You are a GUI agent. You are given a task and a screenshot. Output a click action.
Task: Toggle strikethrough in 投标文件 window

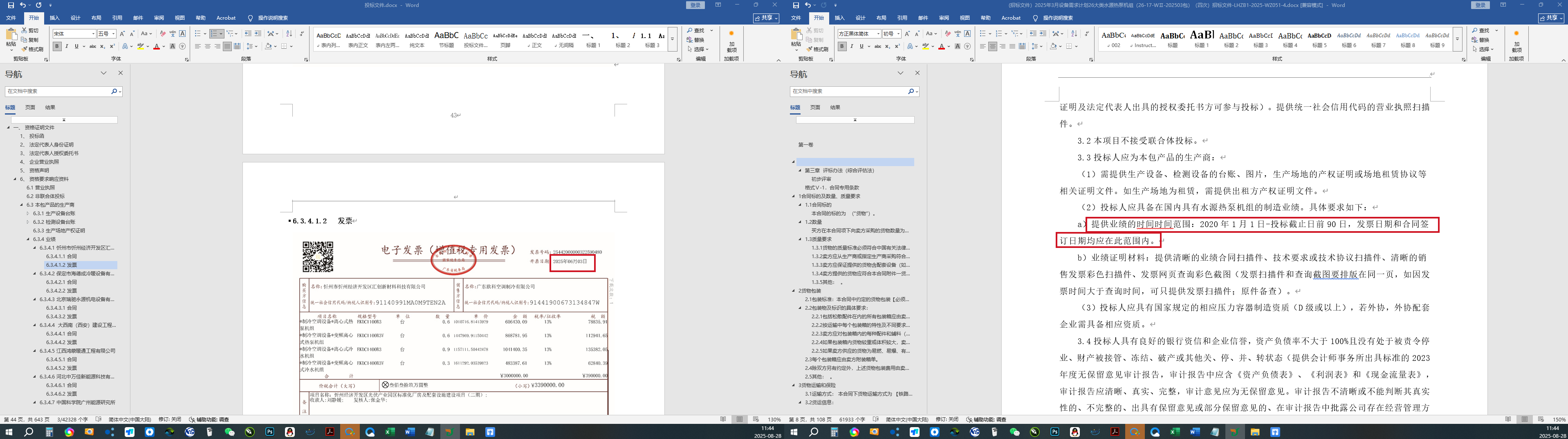click(92, 46)
